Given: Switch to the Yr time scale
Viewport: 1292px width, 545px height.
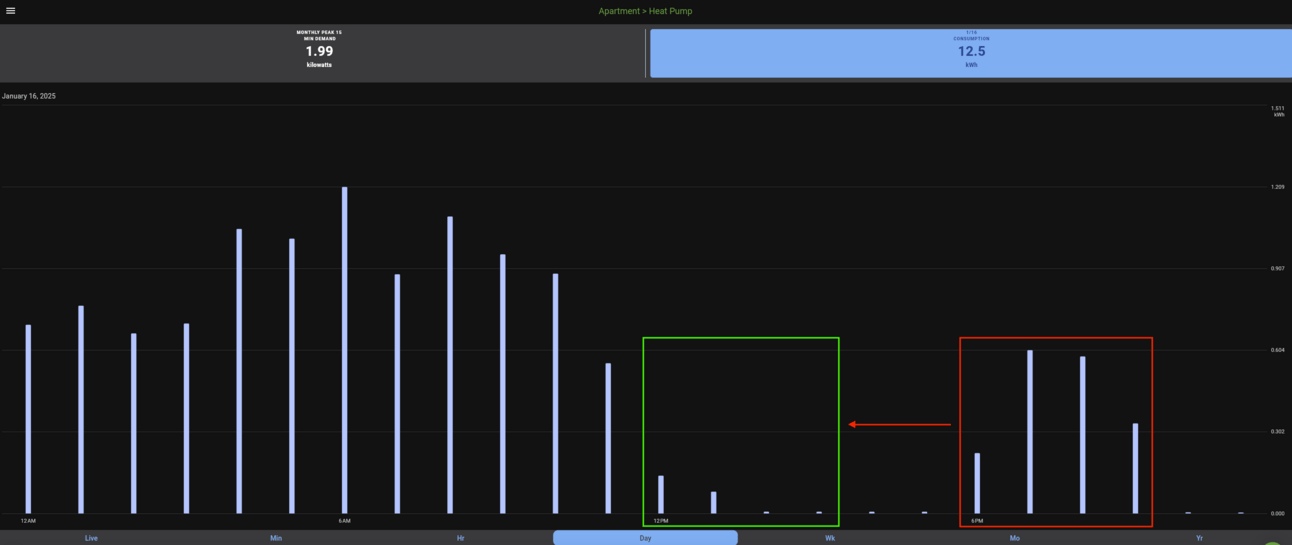Looking at the screenshot, I should tap(1200, 538).
